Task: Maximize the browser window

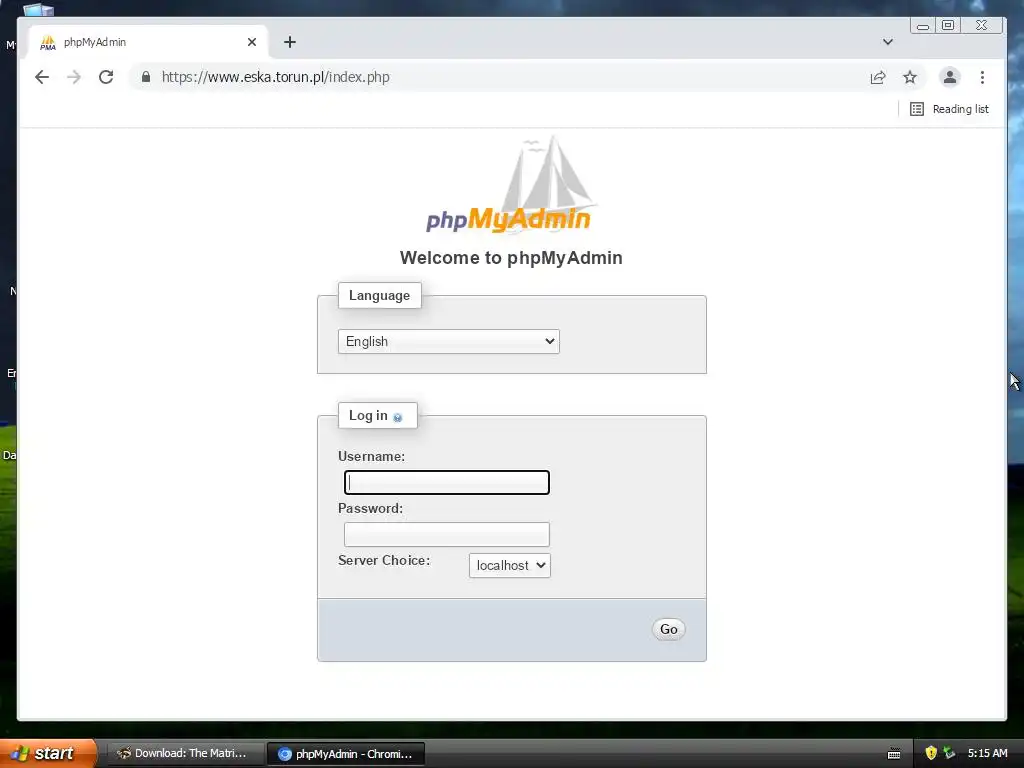Action: click(x=948, y=25)
